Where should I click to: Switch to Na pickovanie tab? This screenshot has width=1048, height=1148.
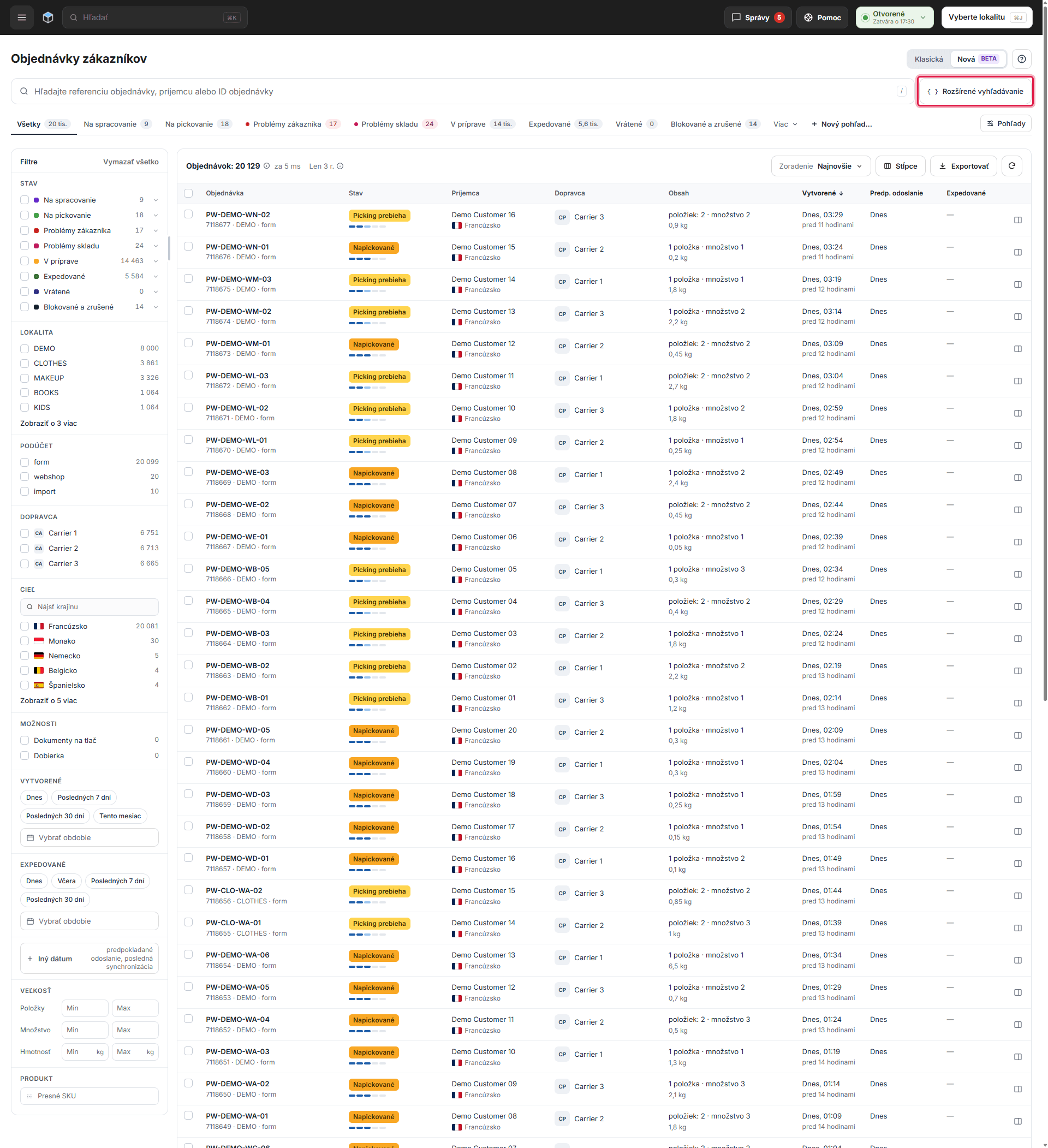click(x=198, y=124)
